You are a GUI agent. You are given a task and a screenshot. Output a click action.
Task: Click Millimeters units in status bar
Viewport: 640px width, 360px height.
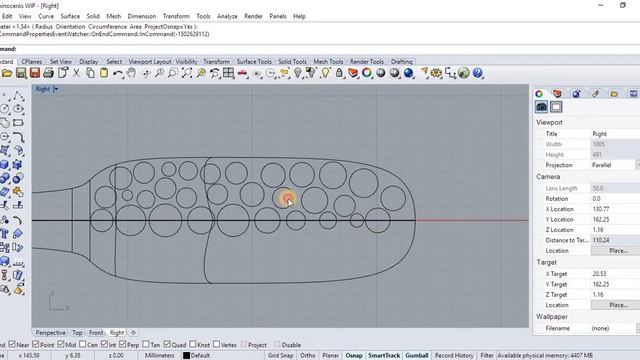pyautogui.click(x=160, y=356)
